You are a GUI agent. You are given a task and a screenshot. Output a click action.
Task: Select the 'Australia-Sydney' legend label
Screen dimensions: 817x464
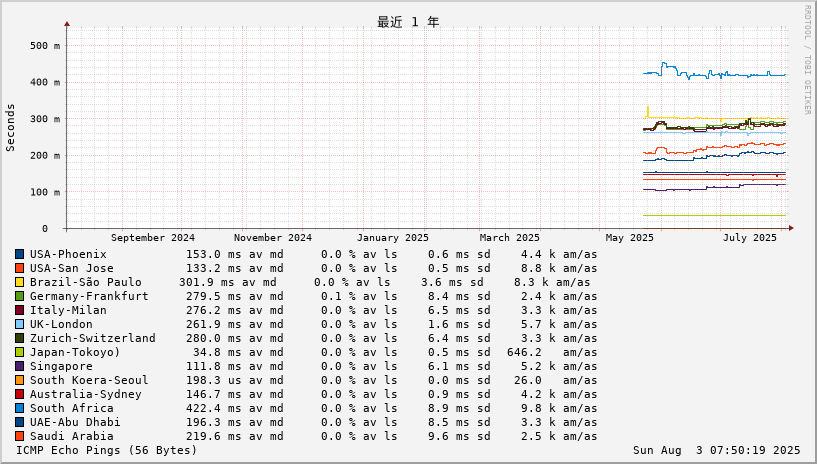point(85,394)
